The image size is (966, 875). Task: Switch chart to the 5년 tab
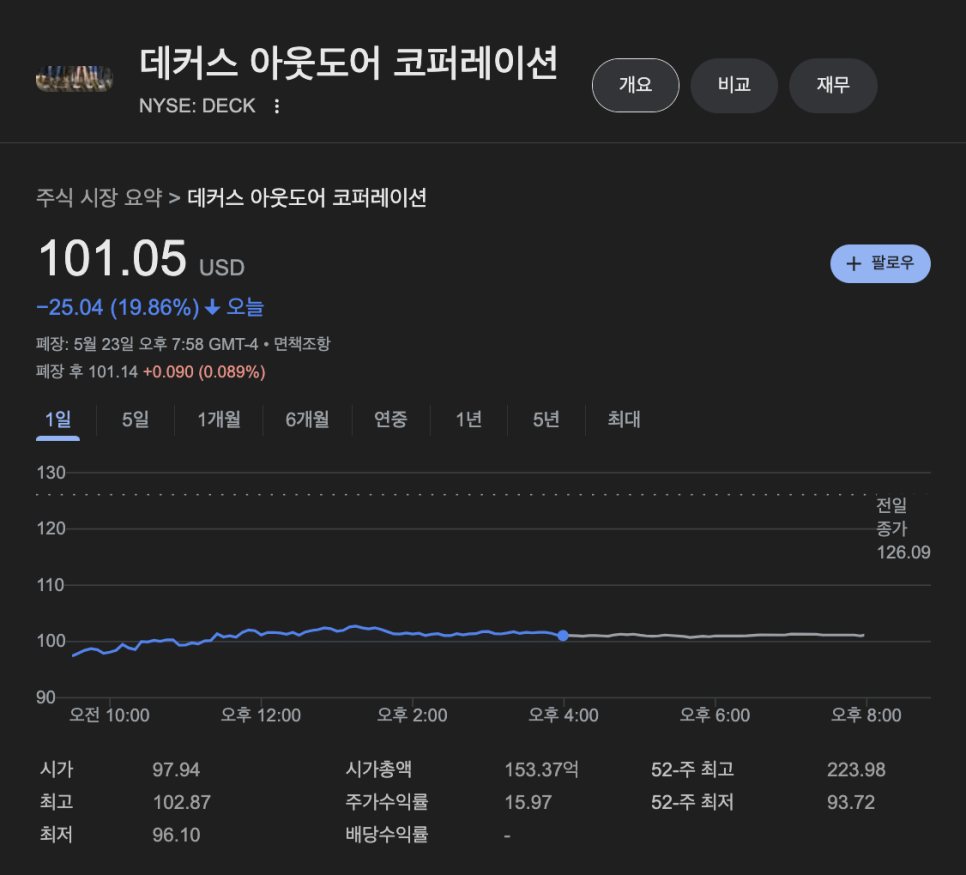[x=546, y=420]
